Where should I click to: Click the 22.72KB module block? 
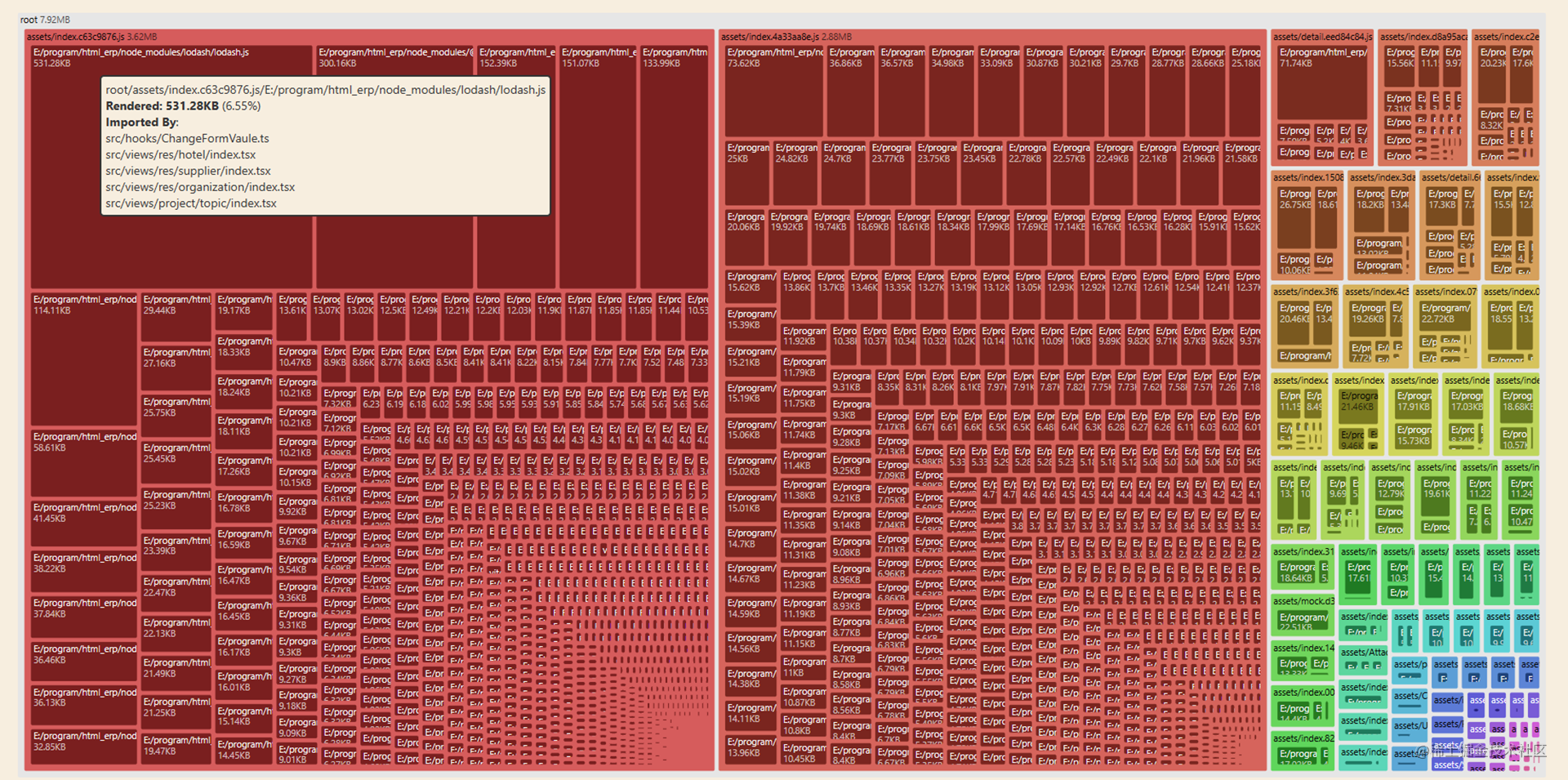[x=1445, y=315]
